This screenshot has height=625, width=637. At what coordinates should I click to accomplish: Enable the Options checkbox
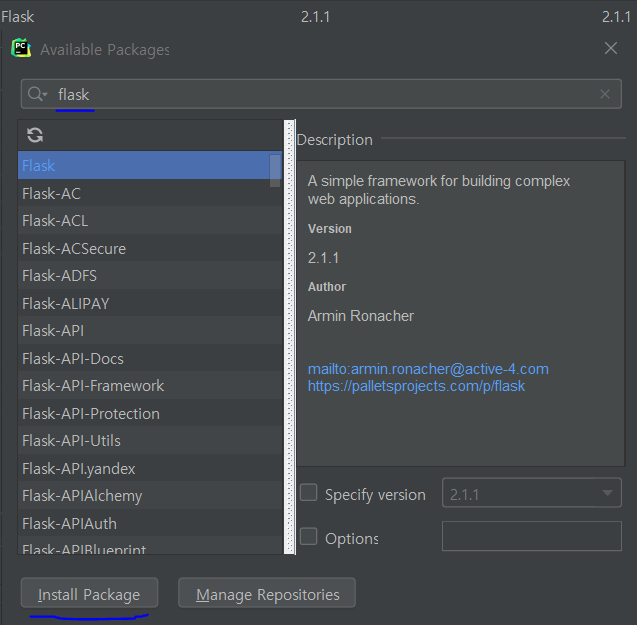tap(308, 536)
